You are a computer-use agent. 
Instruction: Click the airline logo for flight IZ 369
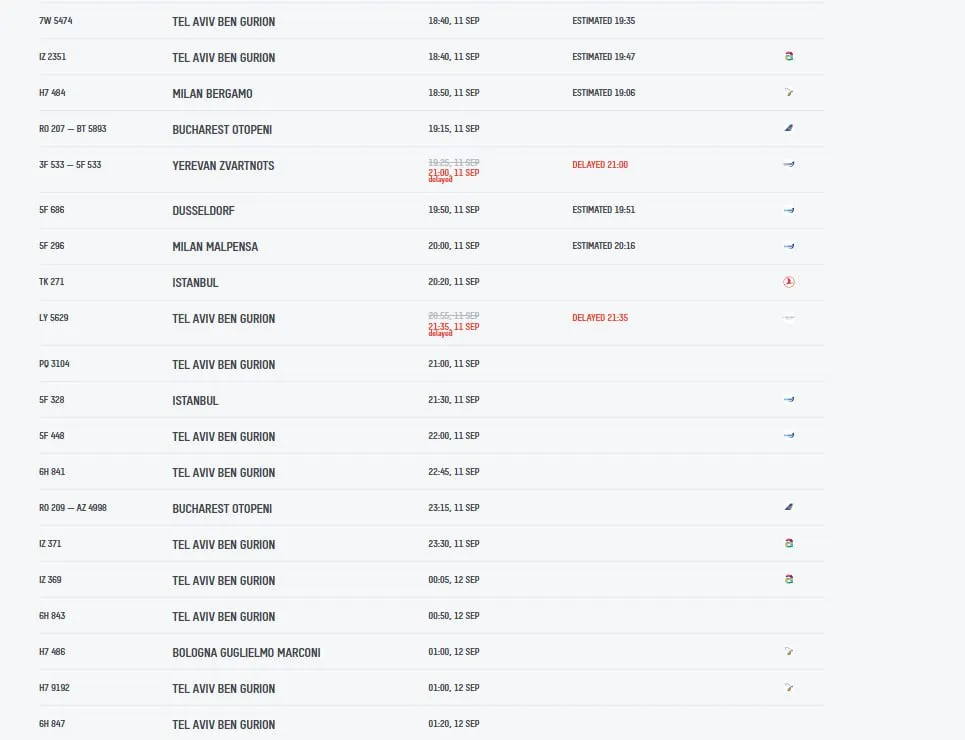click(x=789, y=579)
